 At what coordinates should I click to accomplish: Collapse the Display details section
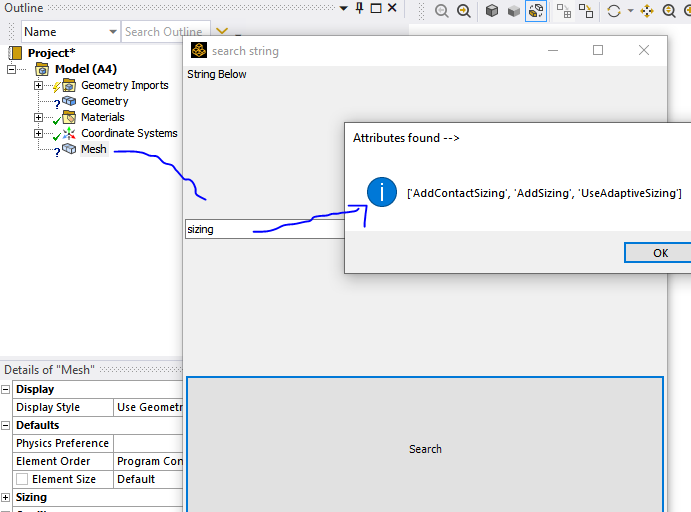click(5, 390)
